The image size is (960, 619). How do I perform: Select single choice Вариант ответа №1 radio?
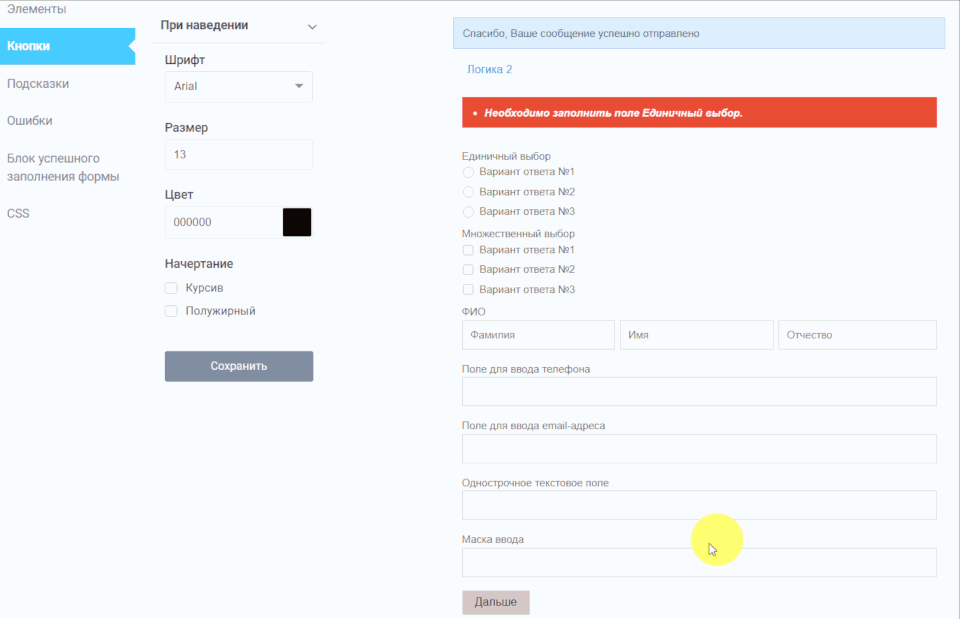pos(468,172)
